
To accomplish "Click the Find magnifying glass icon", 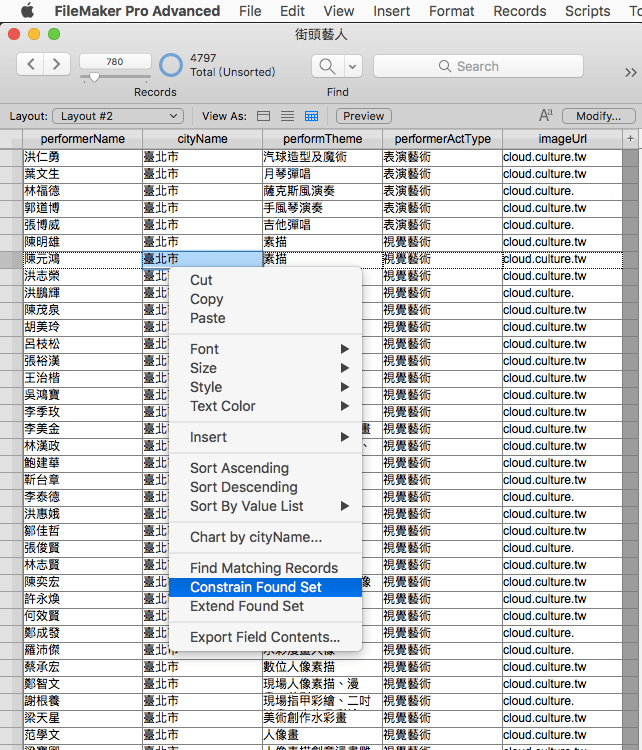I will click(x=326, y=66).
